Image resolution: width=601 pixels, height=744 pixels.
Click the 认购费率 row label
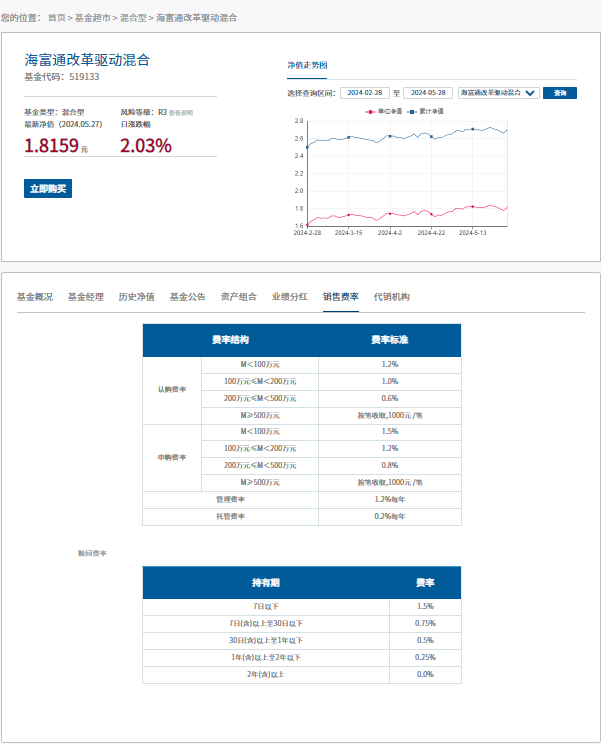[x=172, y=390]
